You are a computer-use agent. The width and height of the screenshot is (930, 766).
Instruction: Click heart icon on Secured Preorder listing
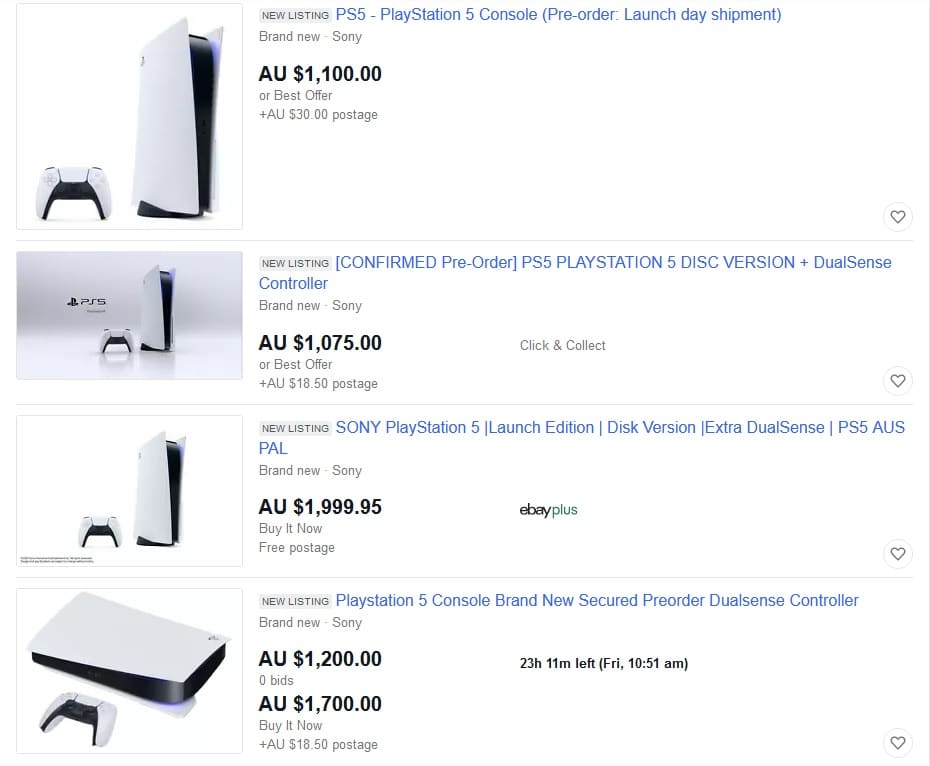click(x=897, y=742)
